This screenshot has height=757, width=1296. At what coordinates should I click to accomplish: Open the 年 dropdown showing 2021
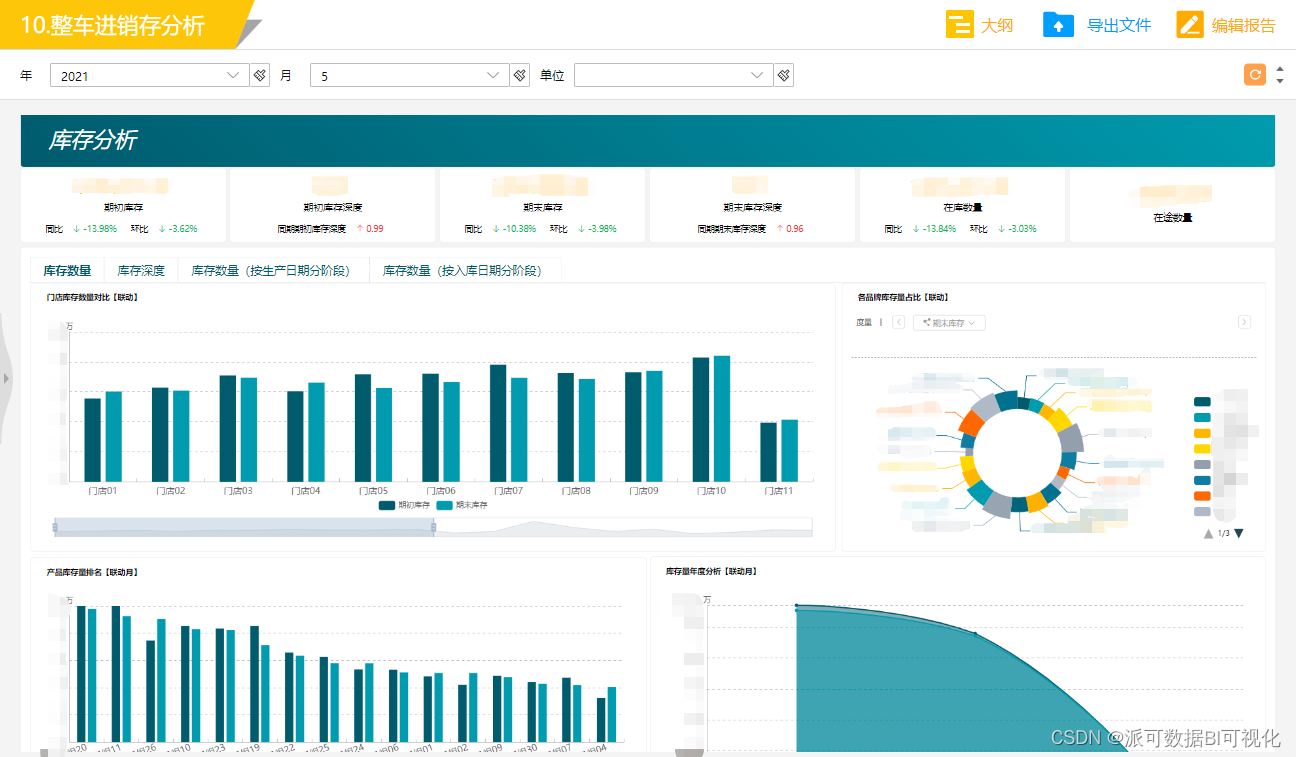(x=150, y=75)
